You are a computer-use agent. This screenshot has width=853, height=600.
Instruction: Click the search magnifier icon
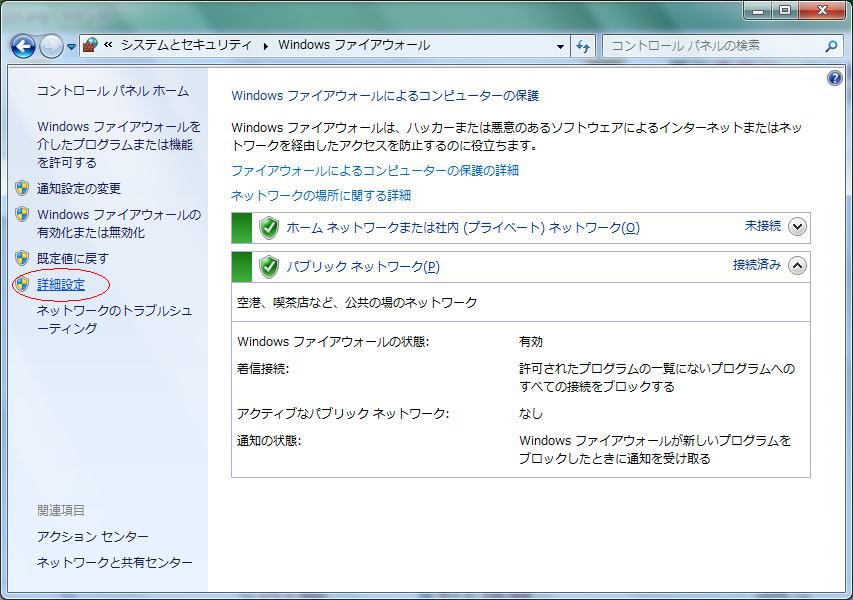tap(830, 46)
